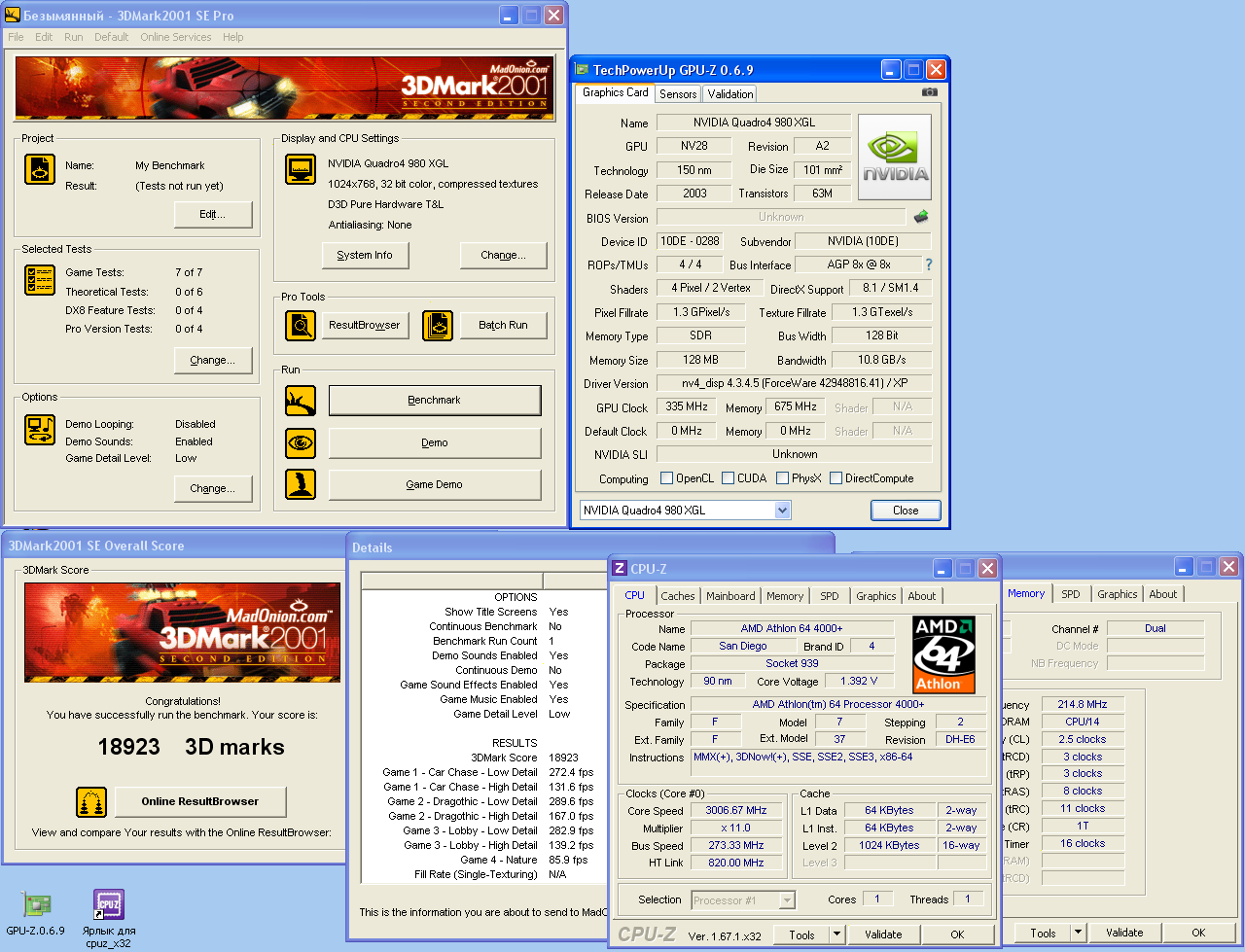The image size is (1245, 952).
Task: Click the Batch Run icon in Pro Tools
Action: tap(438, 326)
